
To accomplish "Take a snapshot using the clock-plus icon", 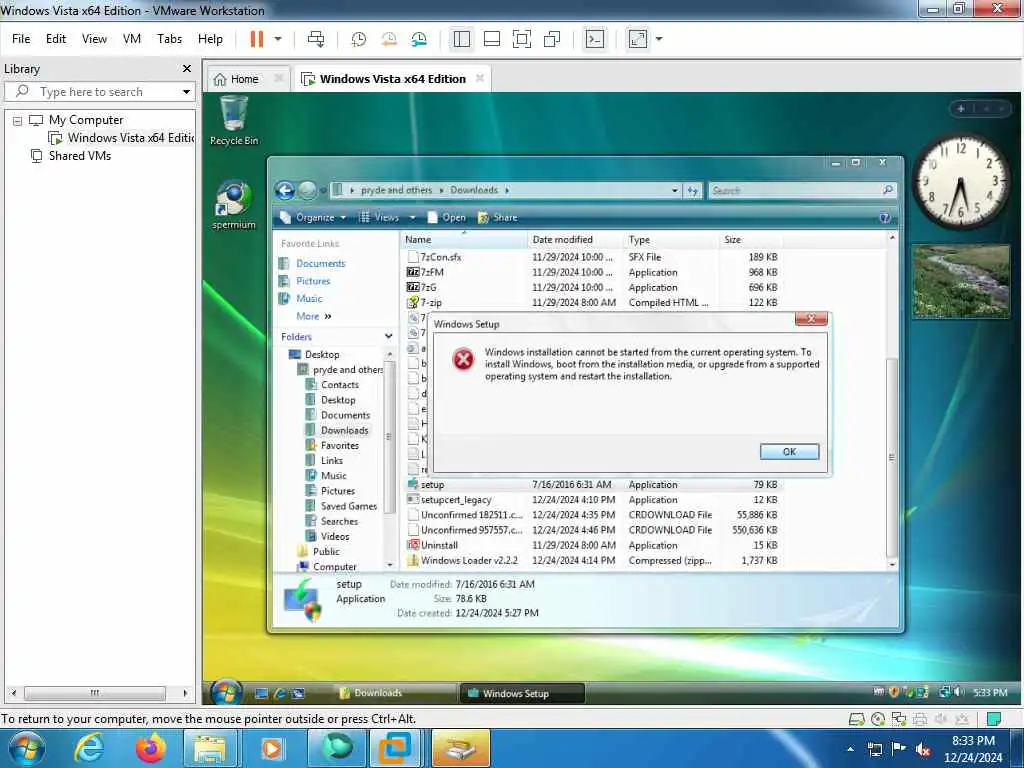I will click(359, 39).
